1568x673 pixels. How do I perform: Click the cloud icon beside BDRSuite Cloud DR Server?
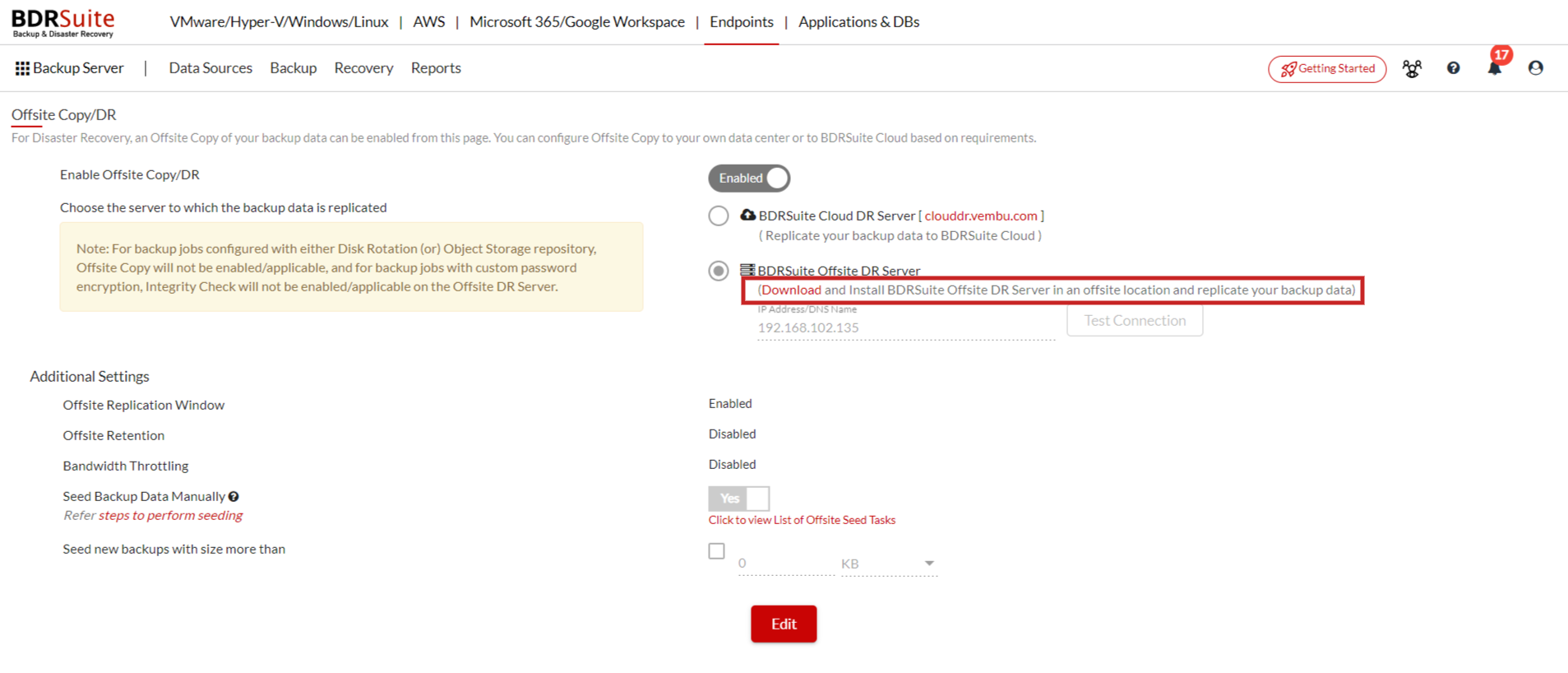pos(747,215)
